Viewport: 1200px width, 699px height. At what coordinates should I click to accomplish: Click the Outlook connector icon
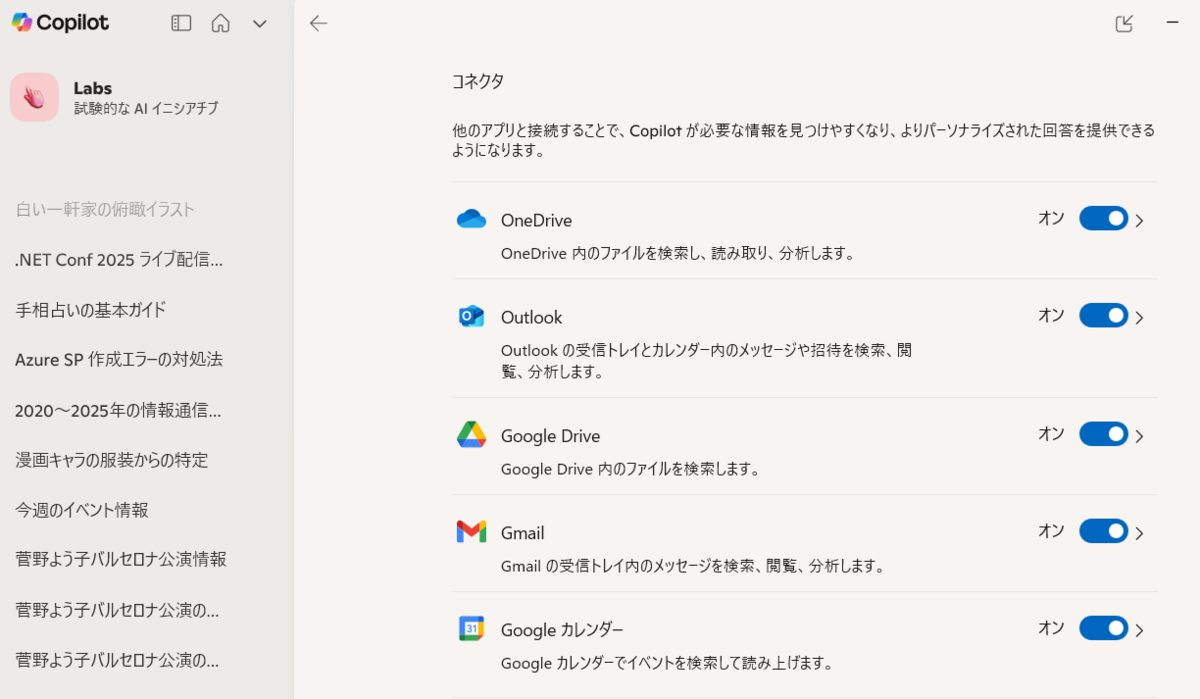pyautogui.click(x=471, y=316)
